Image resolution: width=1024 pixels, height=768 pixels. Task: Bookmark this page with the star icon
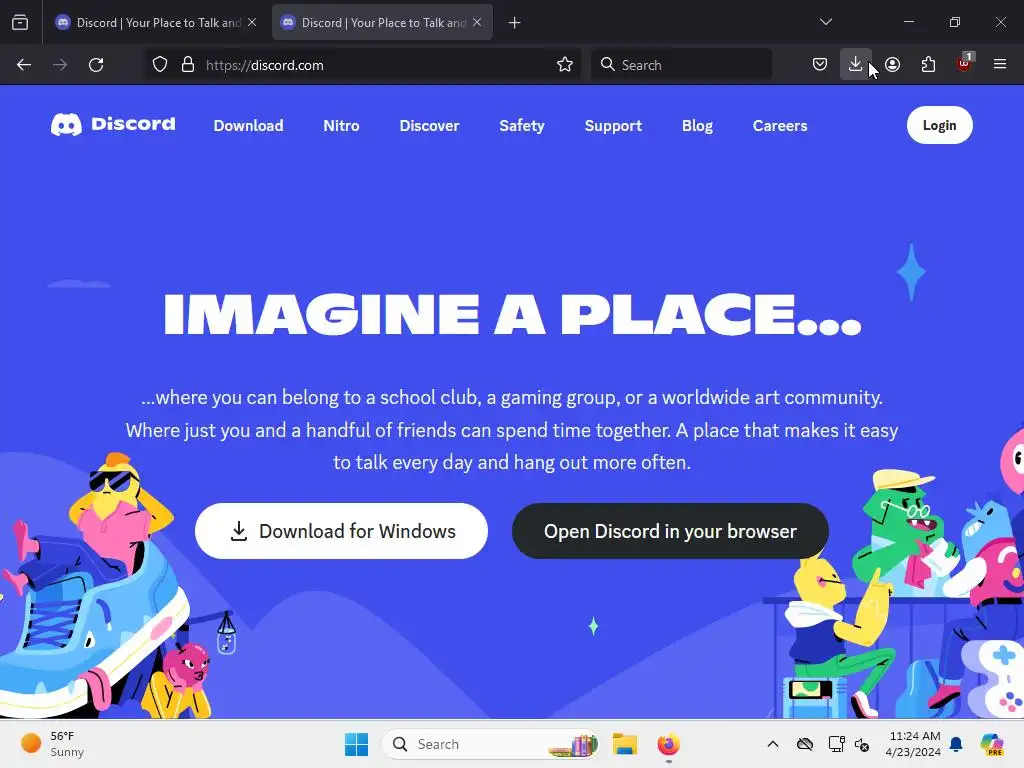point(565,65)
